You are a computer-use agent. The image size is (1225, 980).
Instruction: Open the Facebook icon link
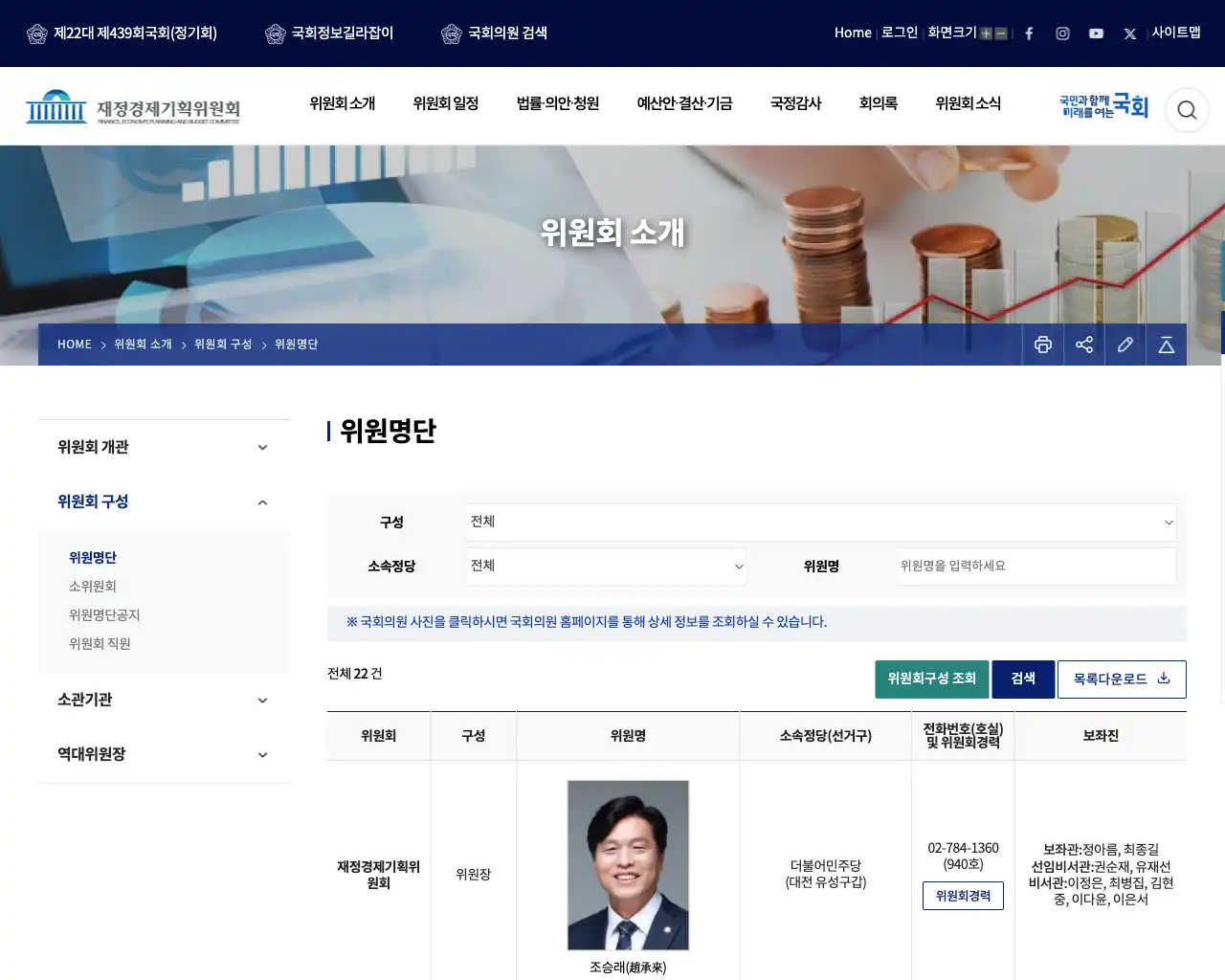click(x=1029, y=33)
